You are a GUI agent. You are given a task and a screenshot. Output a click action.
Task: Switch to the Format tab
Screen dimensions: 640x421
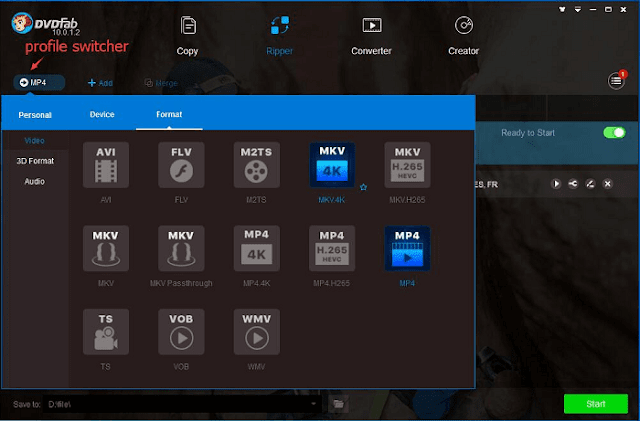click(169, 114)
